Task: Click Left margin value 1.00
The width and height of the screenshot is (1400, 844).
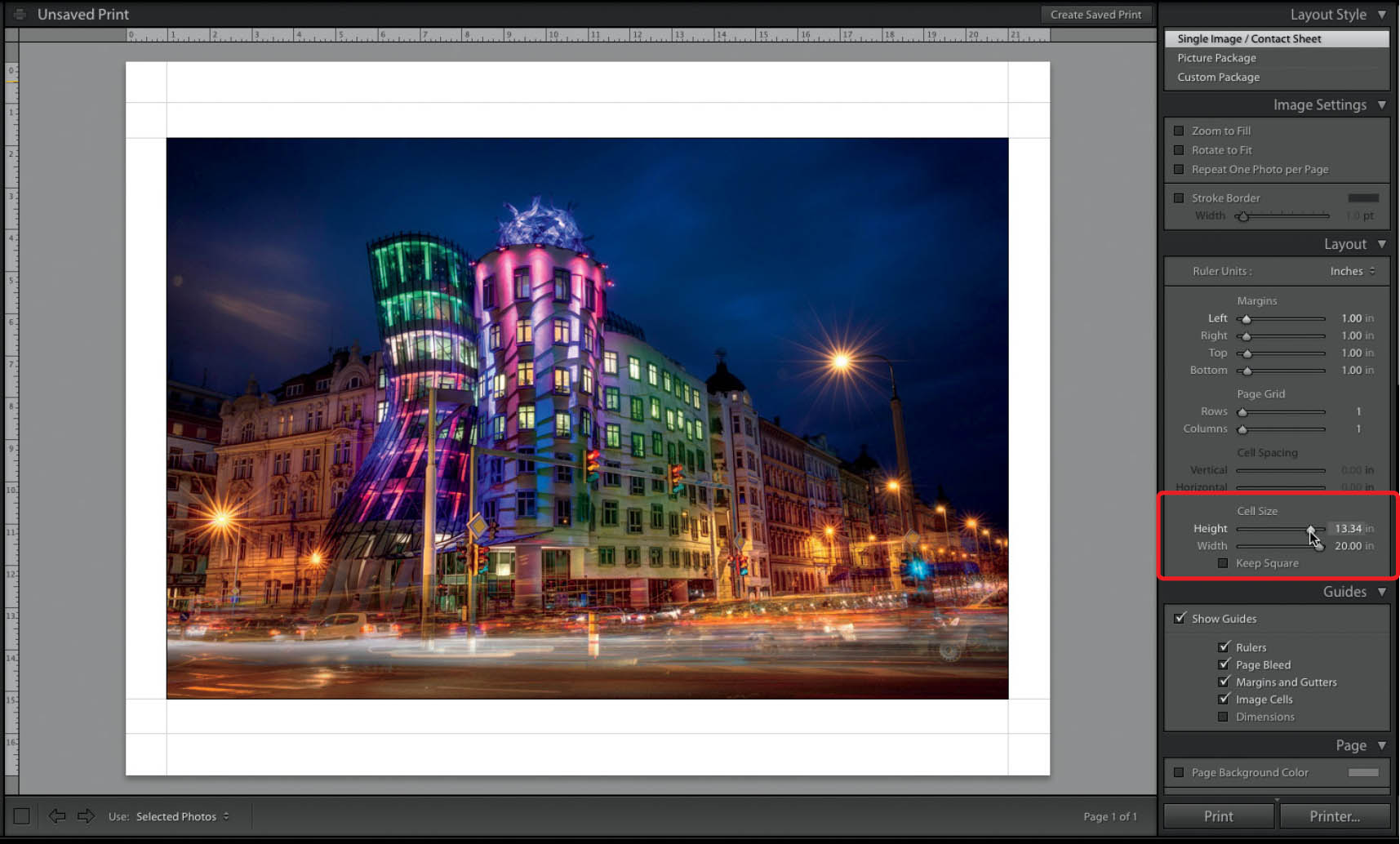Action: tap(1351, 318)
